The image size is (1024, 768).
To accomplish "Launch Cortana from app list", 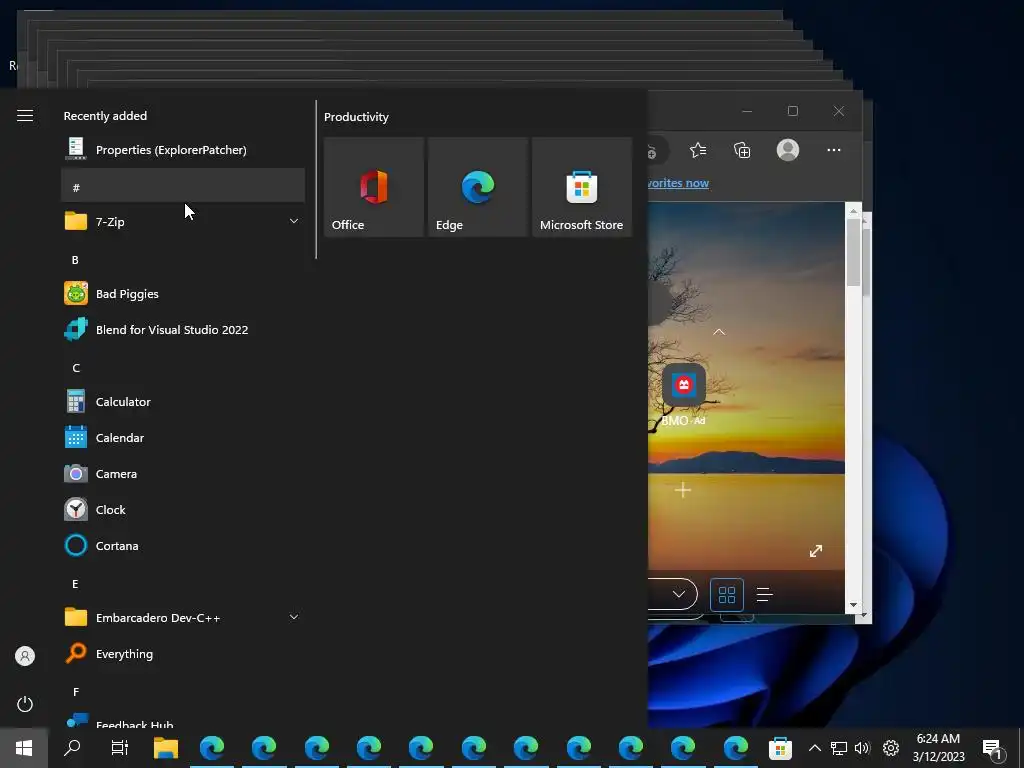I will click(183, 545).
